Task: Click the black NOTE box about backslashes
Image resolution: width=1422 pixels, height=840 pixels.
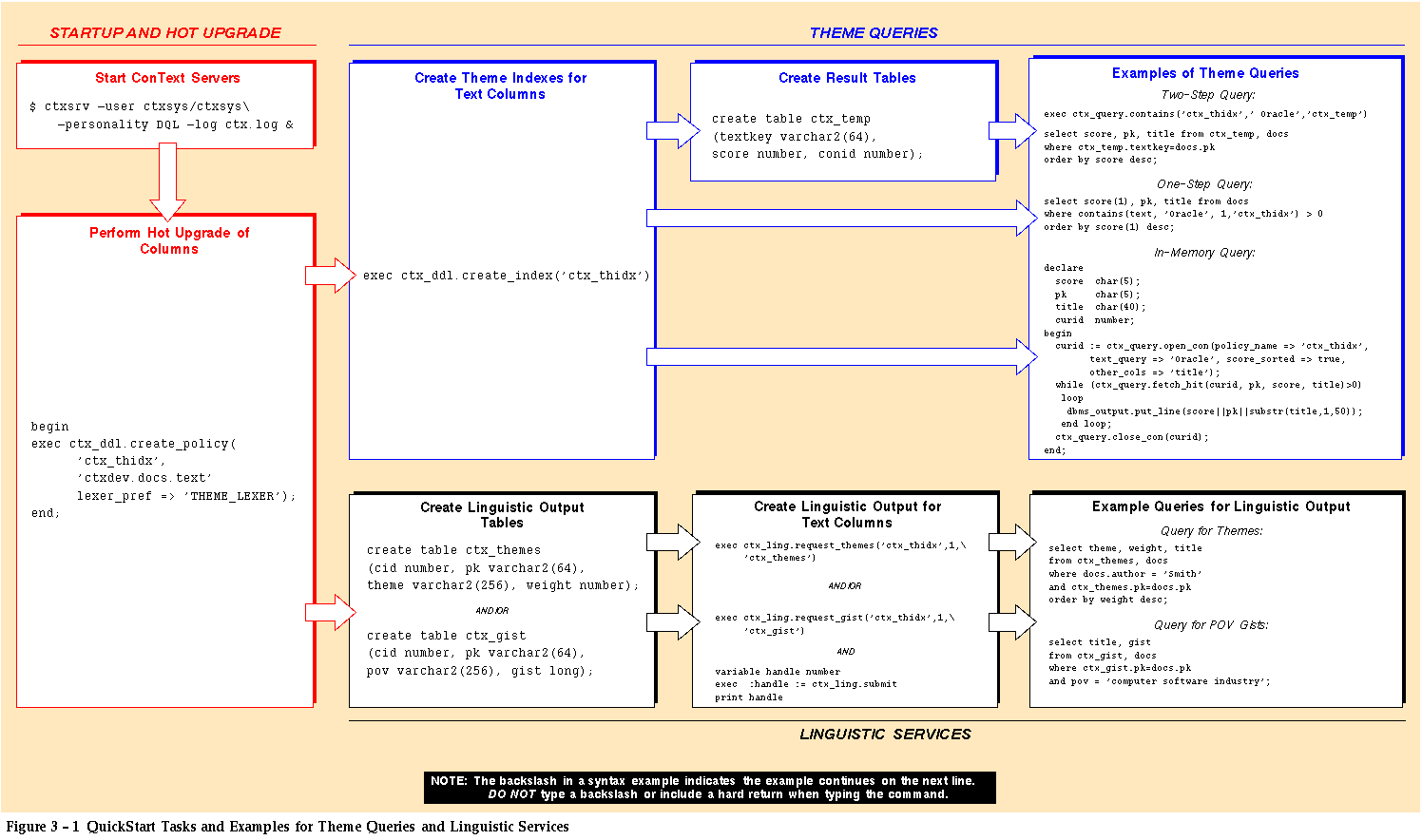Action: tap(709, 788)
